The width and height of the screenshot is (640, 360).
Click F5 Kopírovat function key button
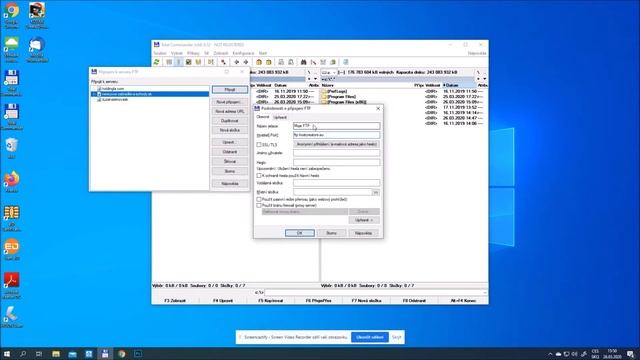click(271, 300)
